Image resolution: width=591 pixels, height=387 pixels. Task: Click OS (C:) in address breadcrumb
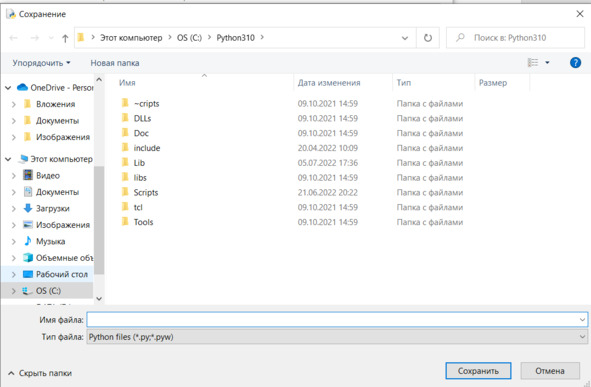click(189, 38)
